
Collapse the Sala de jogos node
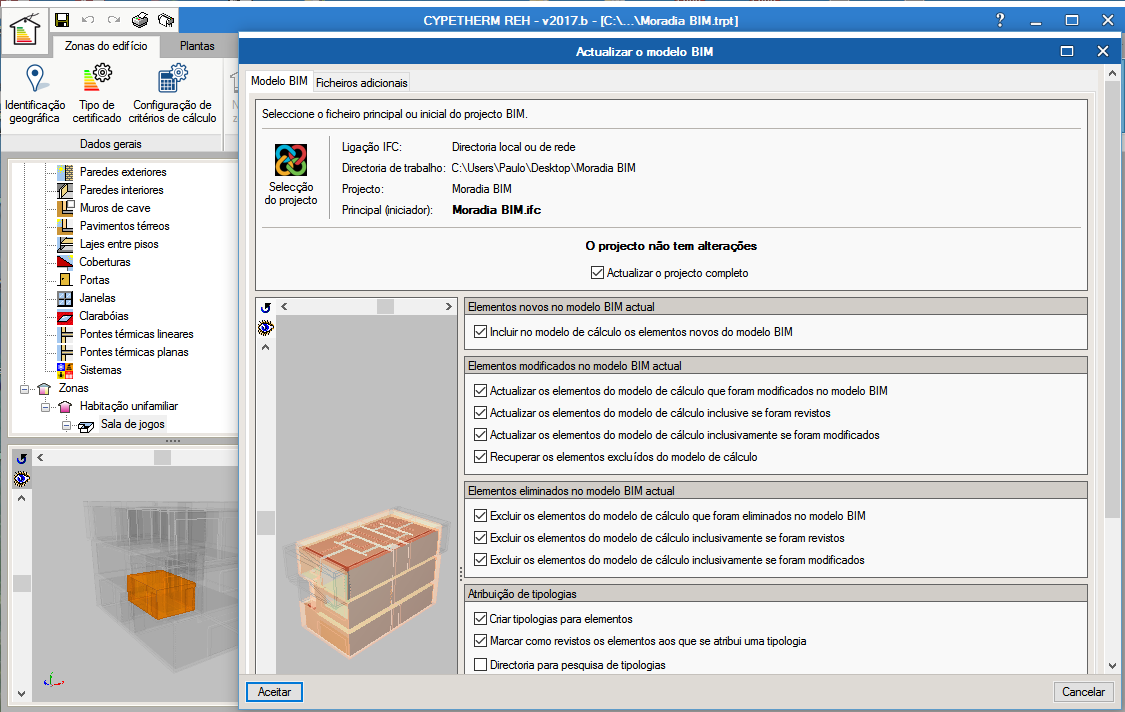point(66,425)
